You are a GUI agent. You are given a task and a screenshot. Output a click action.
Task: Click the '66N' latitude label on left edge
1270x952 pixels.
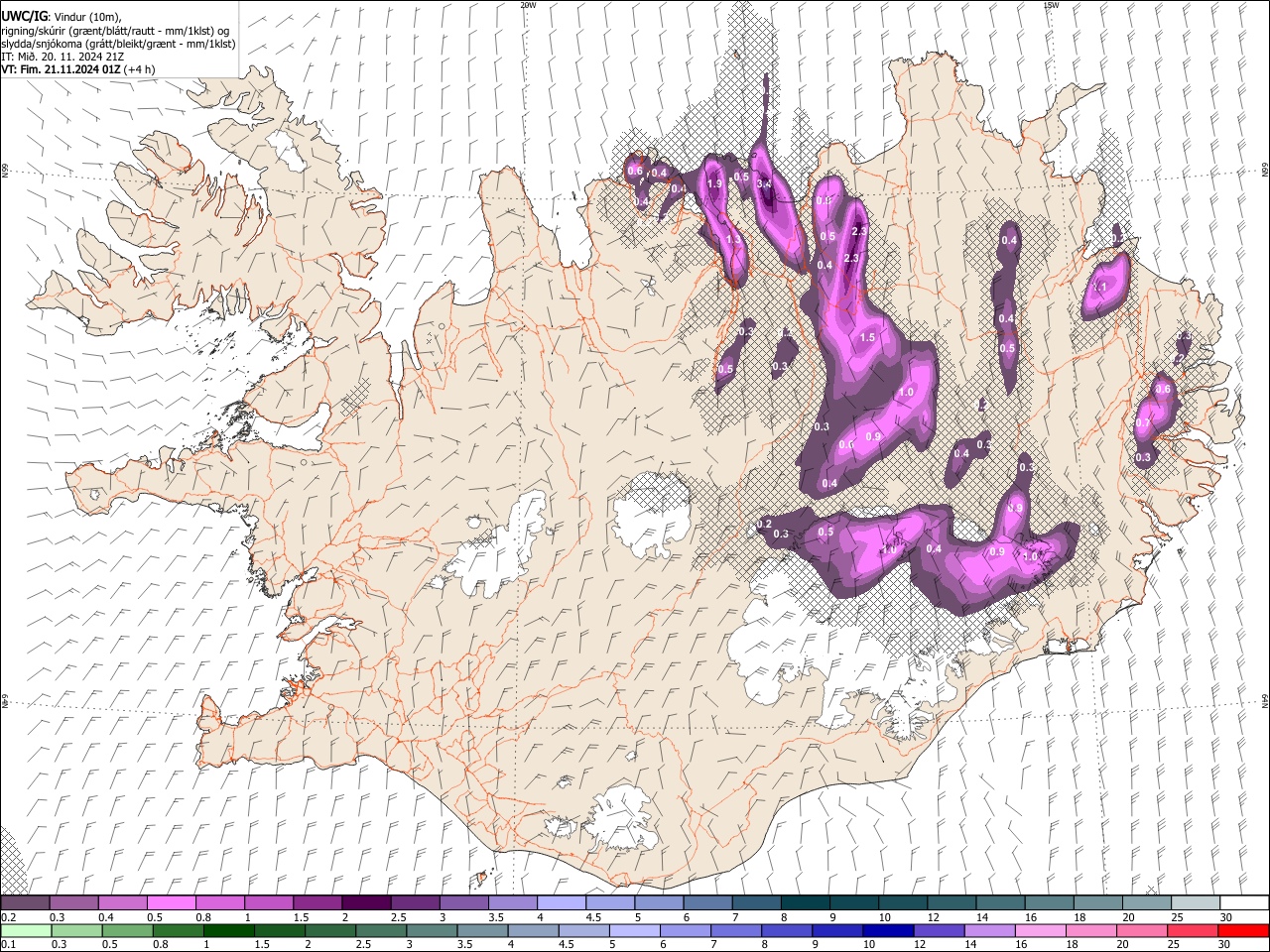click(x=5, y=171)
